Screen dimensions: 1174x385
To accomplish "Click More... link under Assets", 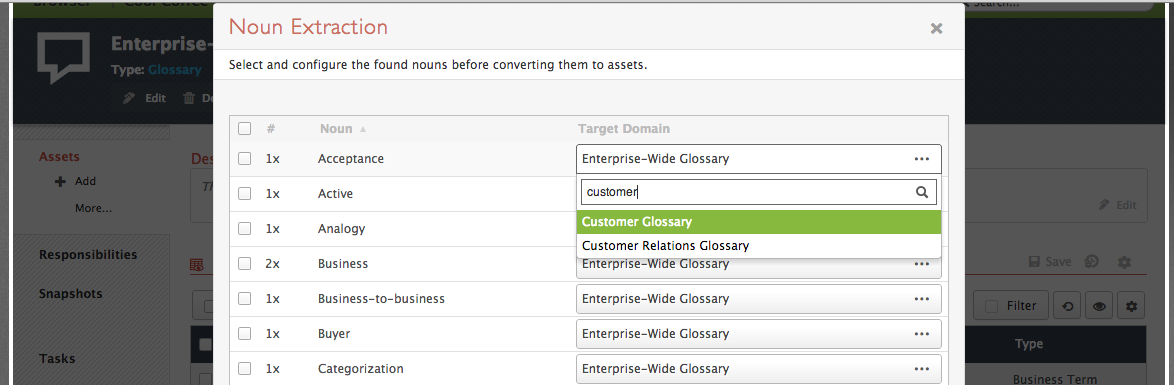I will tap(94, 208).
